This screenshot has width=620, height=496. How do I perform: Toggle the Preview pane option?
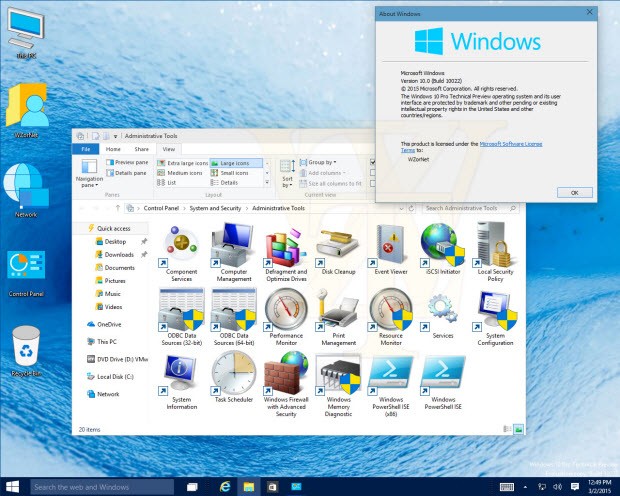(x=127, y=162)
